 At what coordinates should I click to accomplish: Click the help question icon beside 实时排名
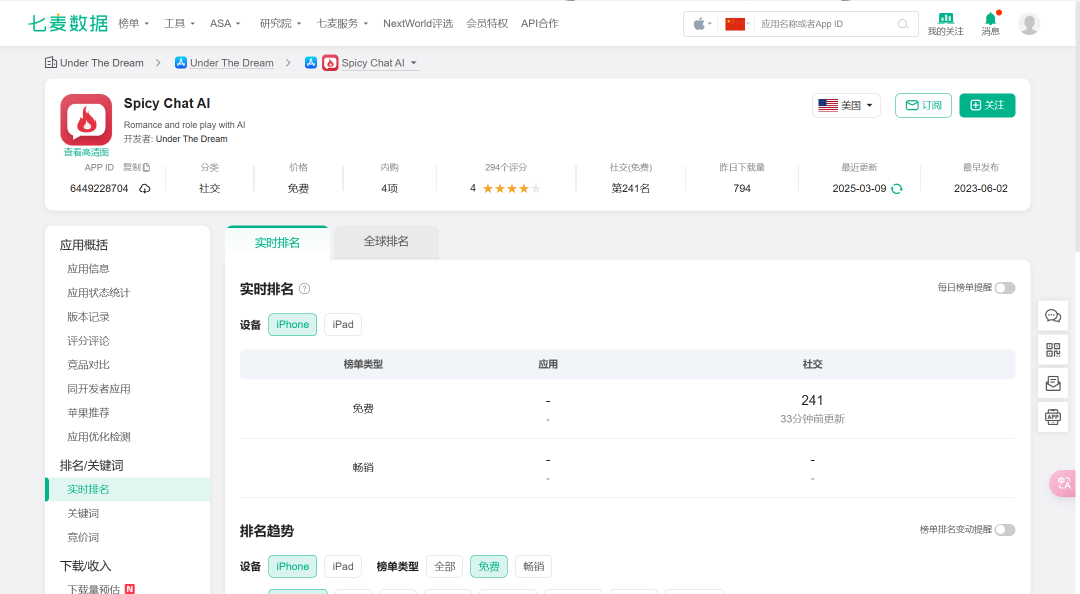pos(304,289)
